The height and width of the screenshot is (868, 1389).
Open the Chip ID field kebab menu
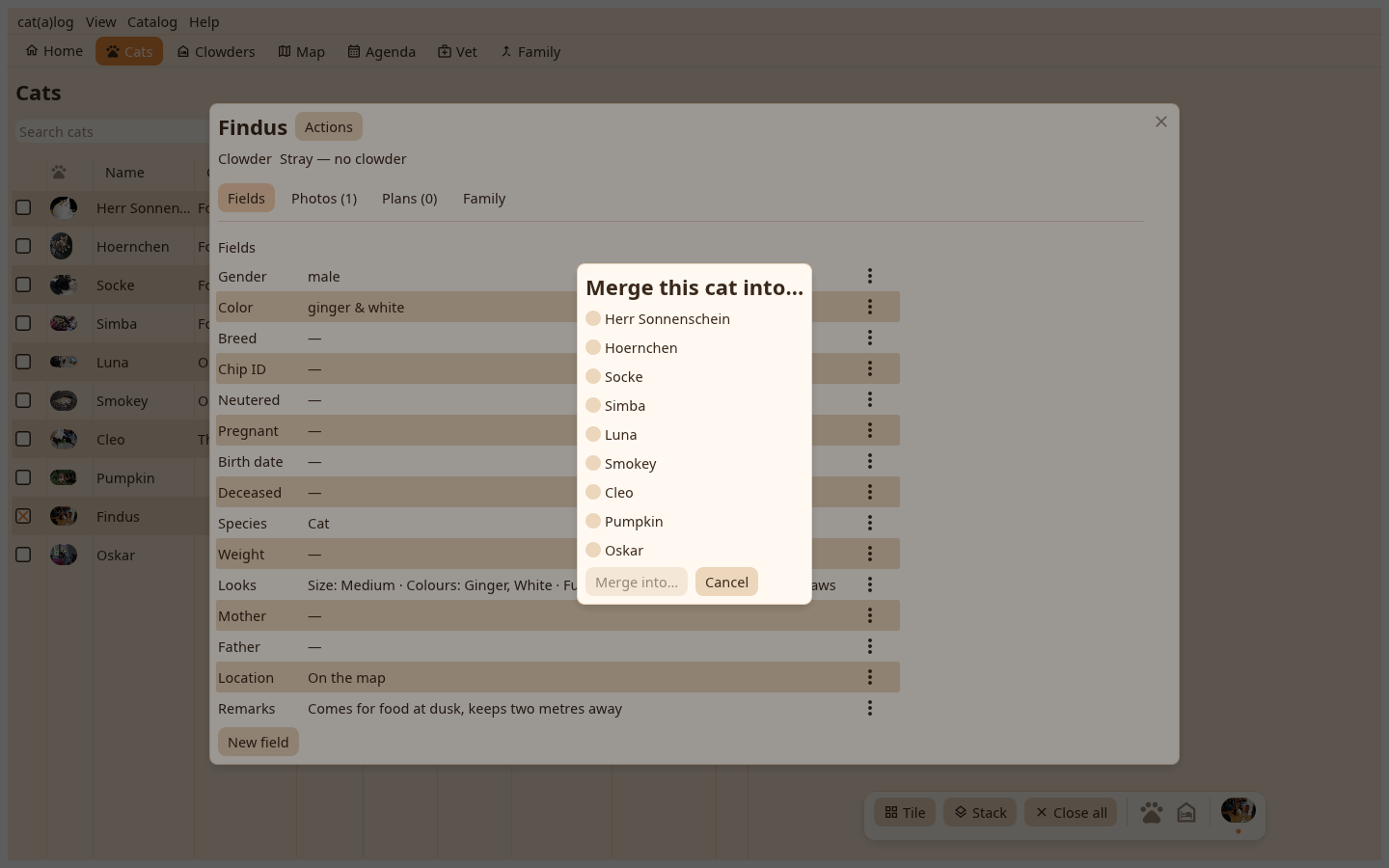pos(869,368)
